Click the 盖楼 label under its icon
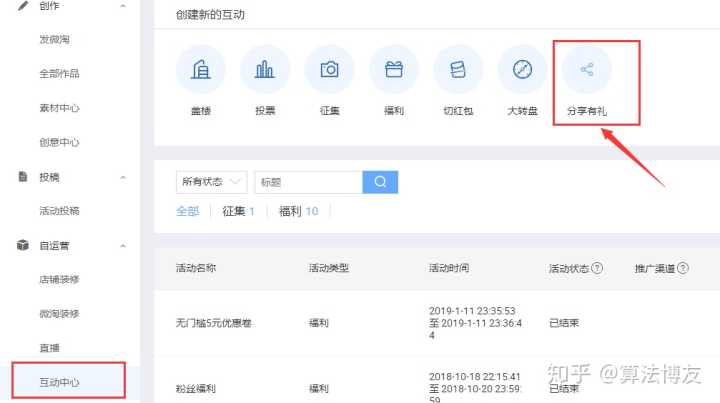This screenshot has height=403, width=720. (x=201, y=111)
